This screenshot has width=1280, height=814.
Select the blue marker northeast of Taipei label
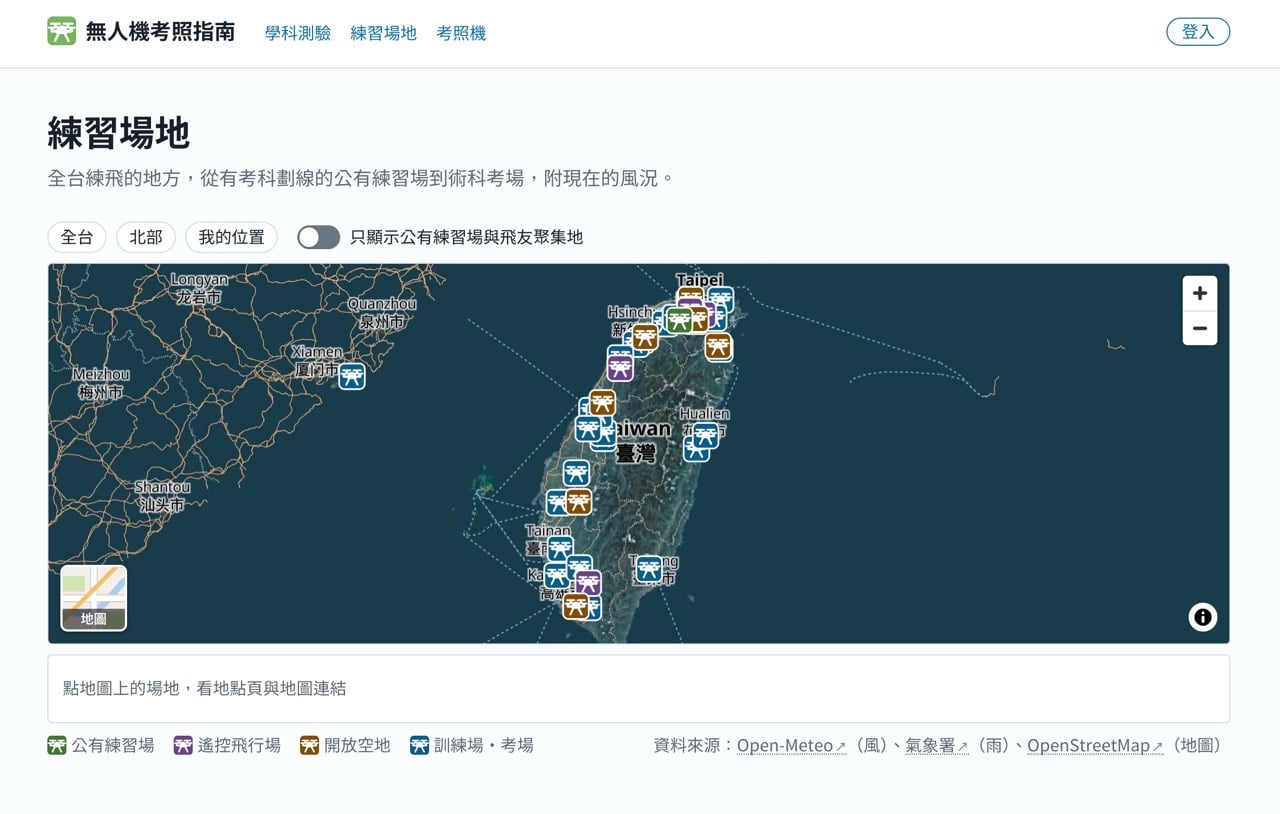[x=720, y=300]
